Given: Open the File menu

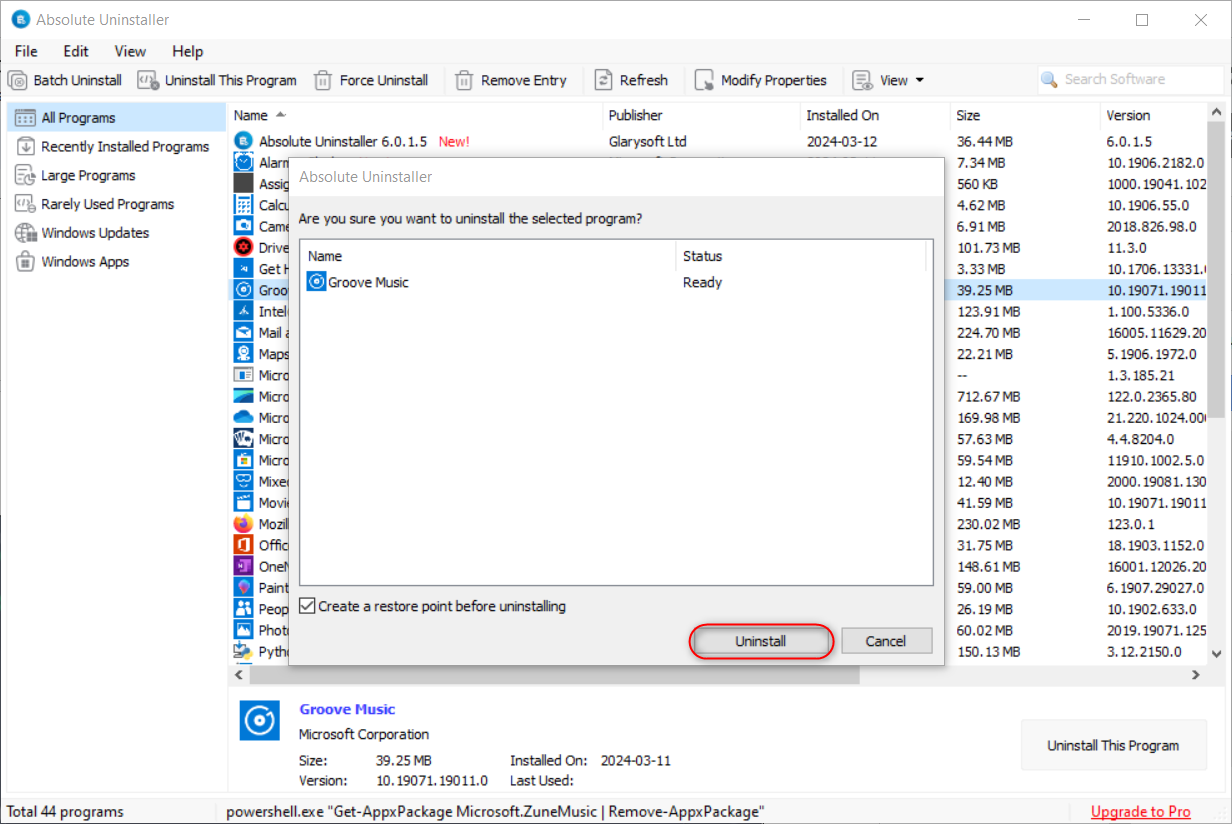Looking at the screenshot, I should 26,51.
